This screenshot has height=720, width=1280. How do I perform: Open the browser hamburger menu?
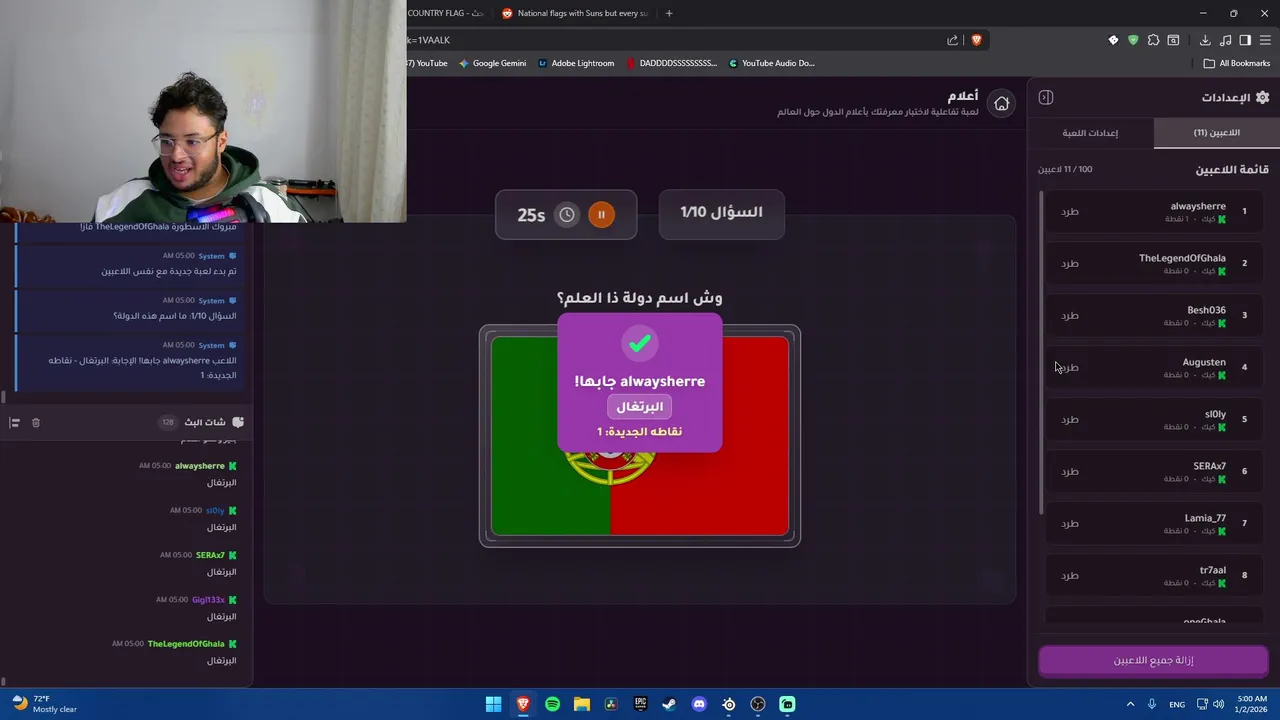click(1265, 40)
